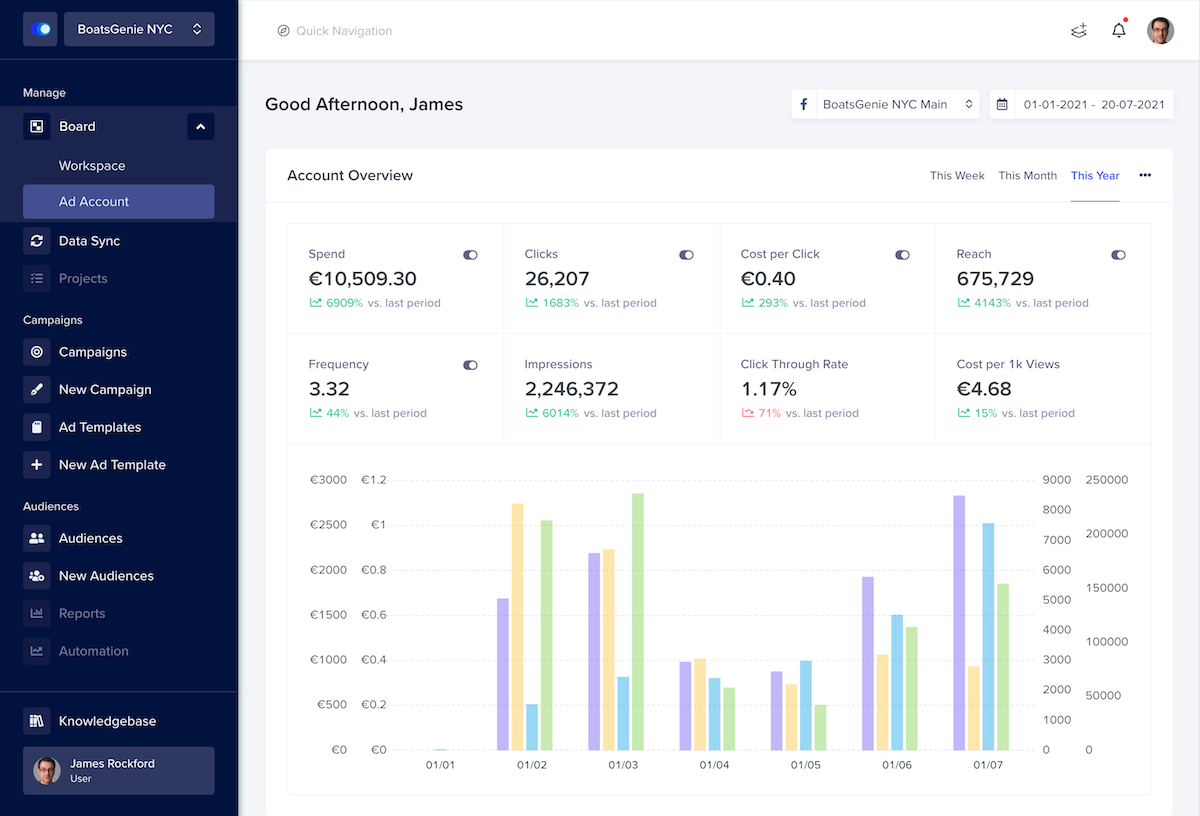The height and width of the screenshot is (816, 1200).
Task: Open notifications bell icon
Action: (x=1119, y=31)
